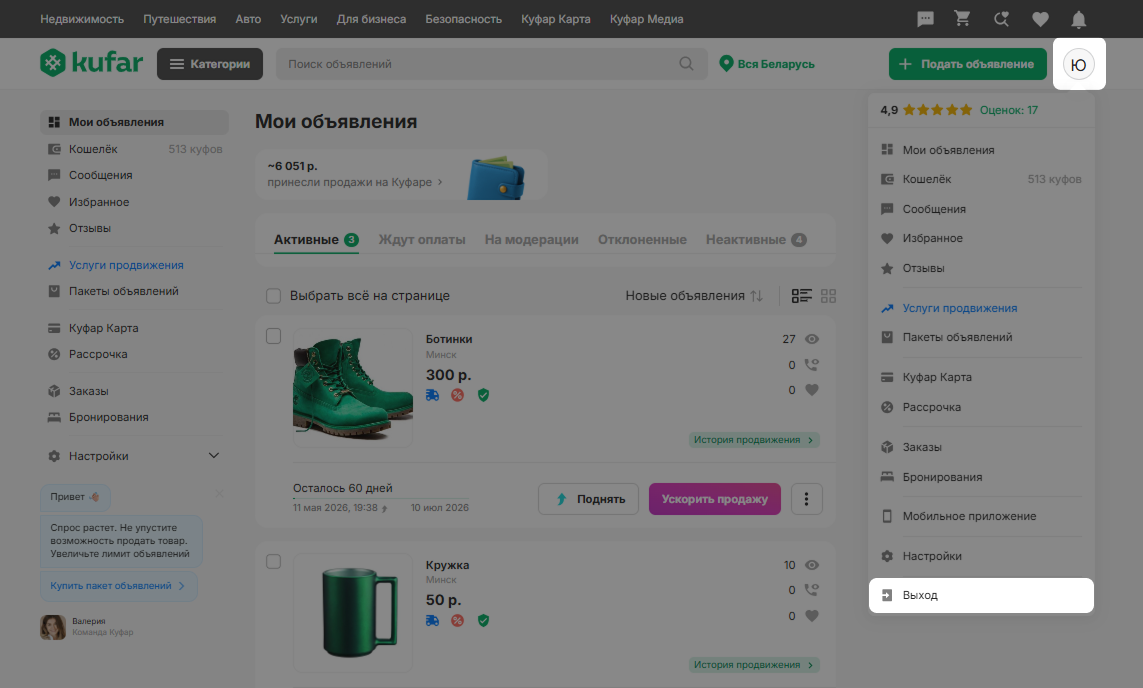Click the search magnifier icon
1143x688 pixels.
(686, 63)
